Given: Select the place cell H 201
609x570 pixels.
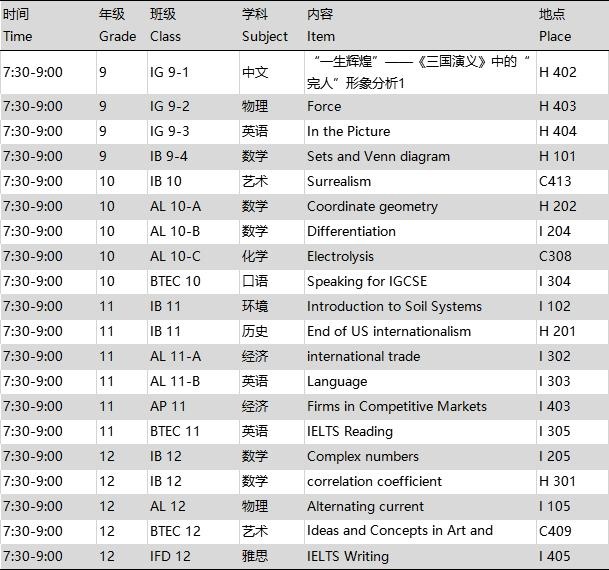Looking at the screenshot, I should 557,331.
